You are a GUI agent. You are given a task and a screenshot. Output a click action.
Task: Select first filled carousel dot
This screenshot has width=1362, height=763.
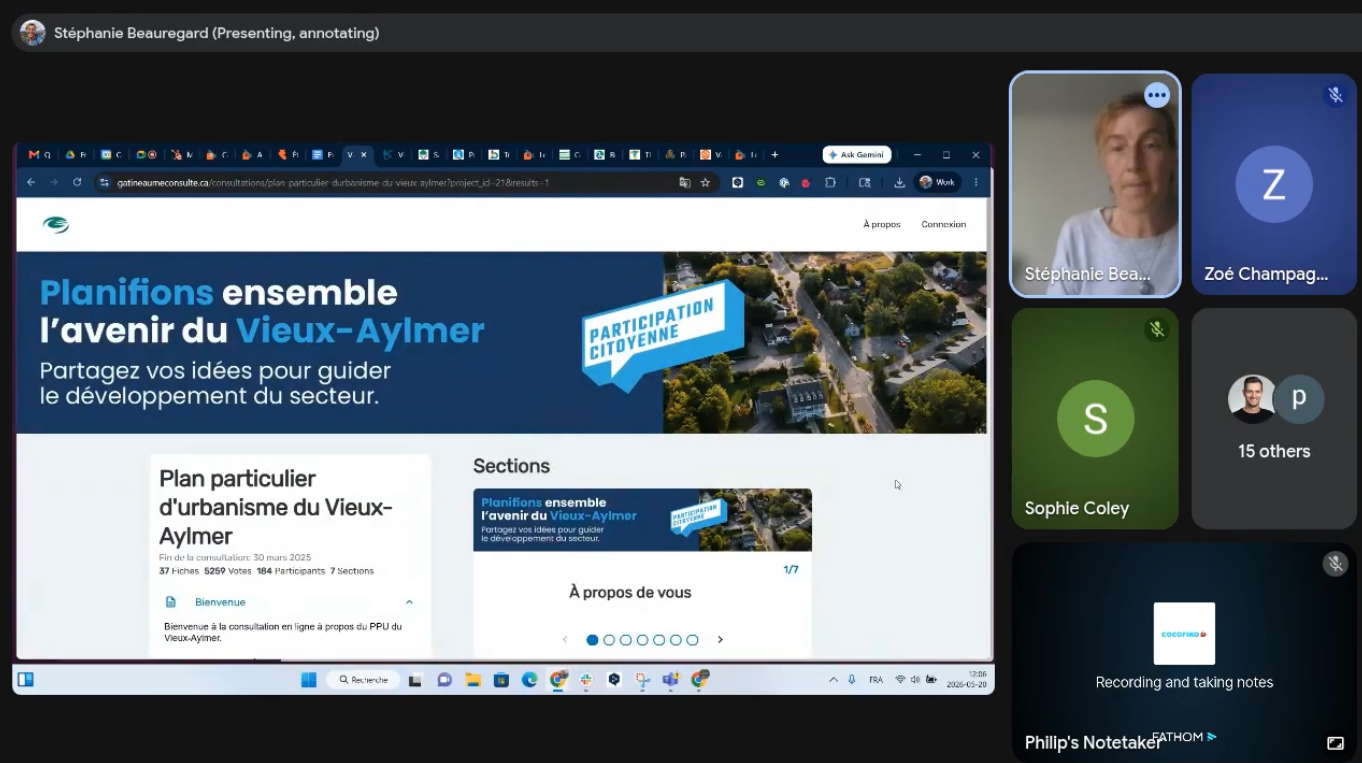[x=592, y=640]
